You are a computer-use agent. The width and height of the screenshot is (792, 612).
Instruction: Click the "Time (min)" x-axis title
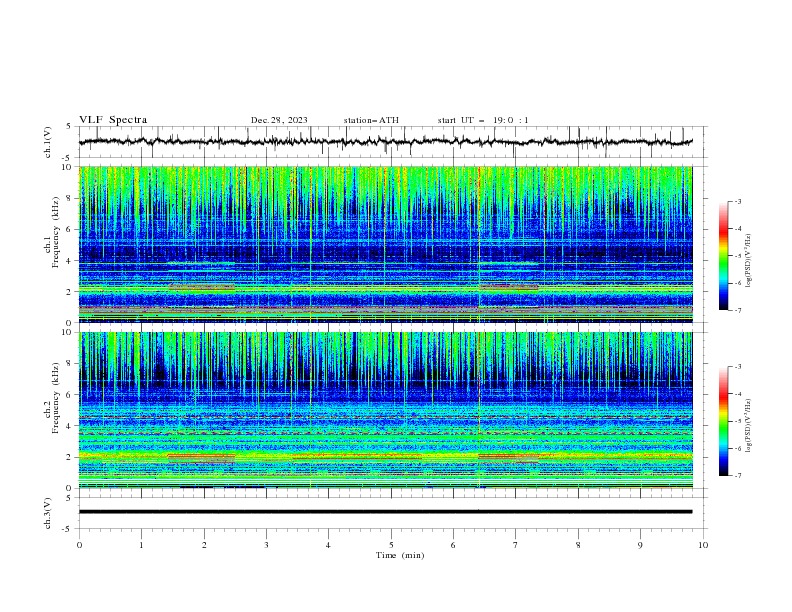pos(400,555)
